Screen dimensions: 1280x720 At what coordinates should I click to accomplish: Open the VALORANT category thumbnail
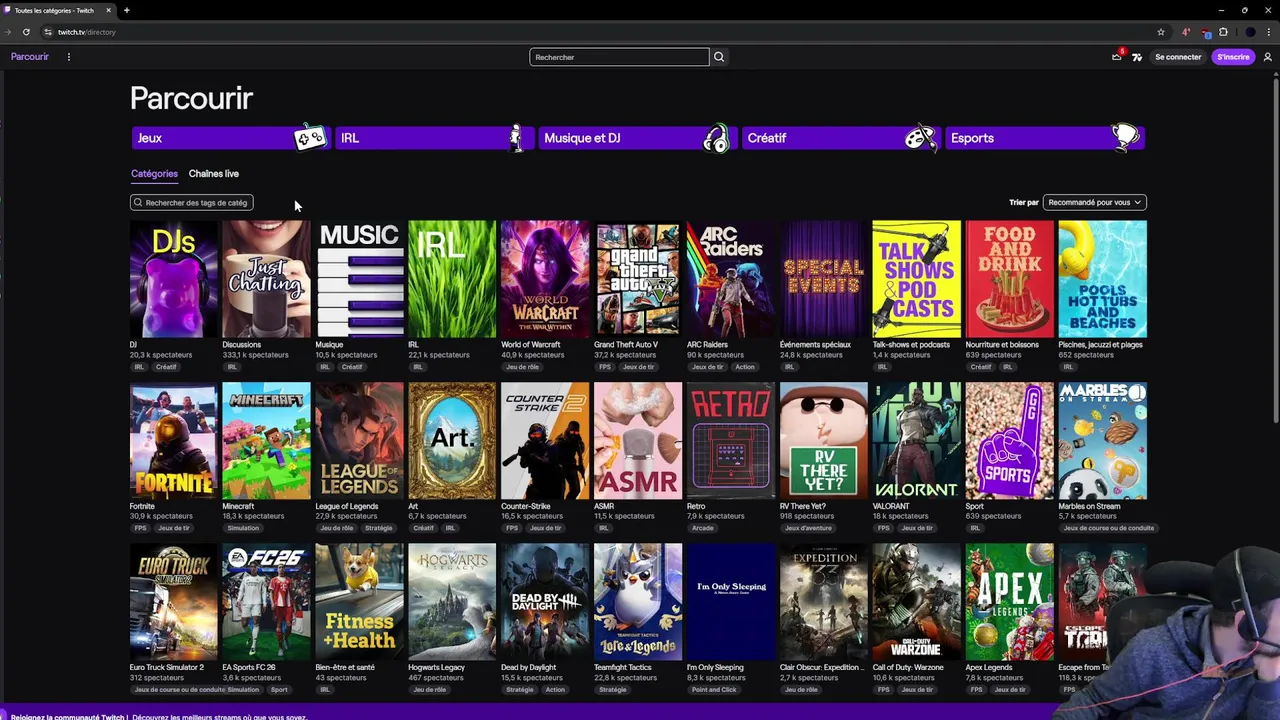point(916,441)
